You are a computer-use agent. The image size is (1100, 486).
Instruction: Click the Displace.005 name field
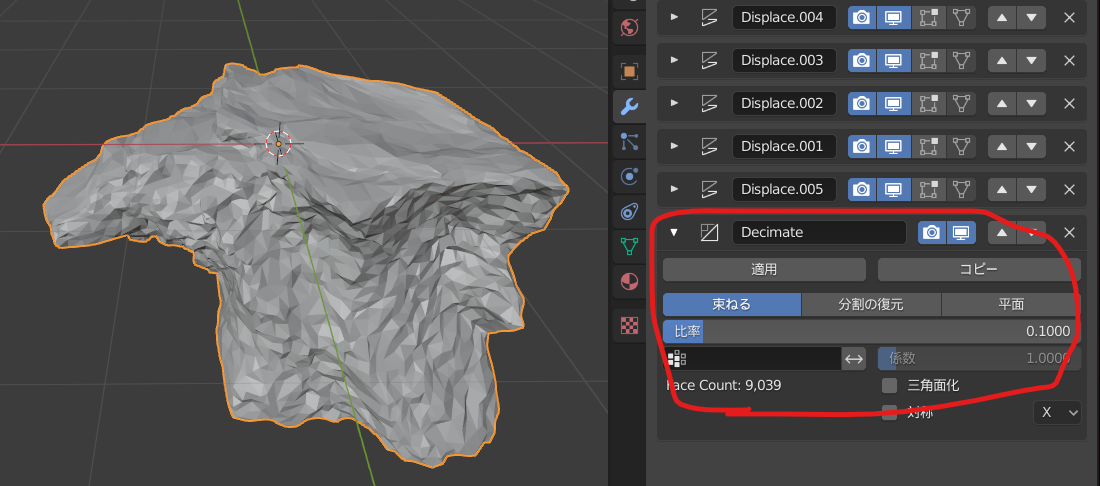pos(784,189)
